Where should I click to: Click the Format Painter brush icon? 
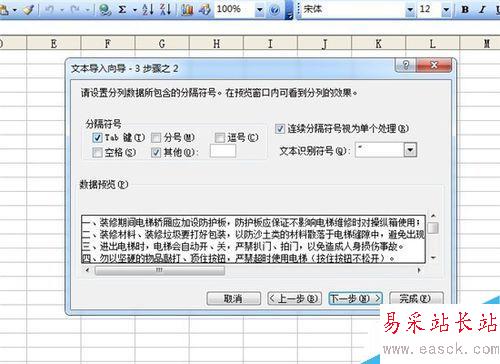pos(29,9)
